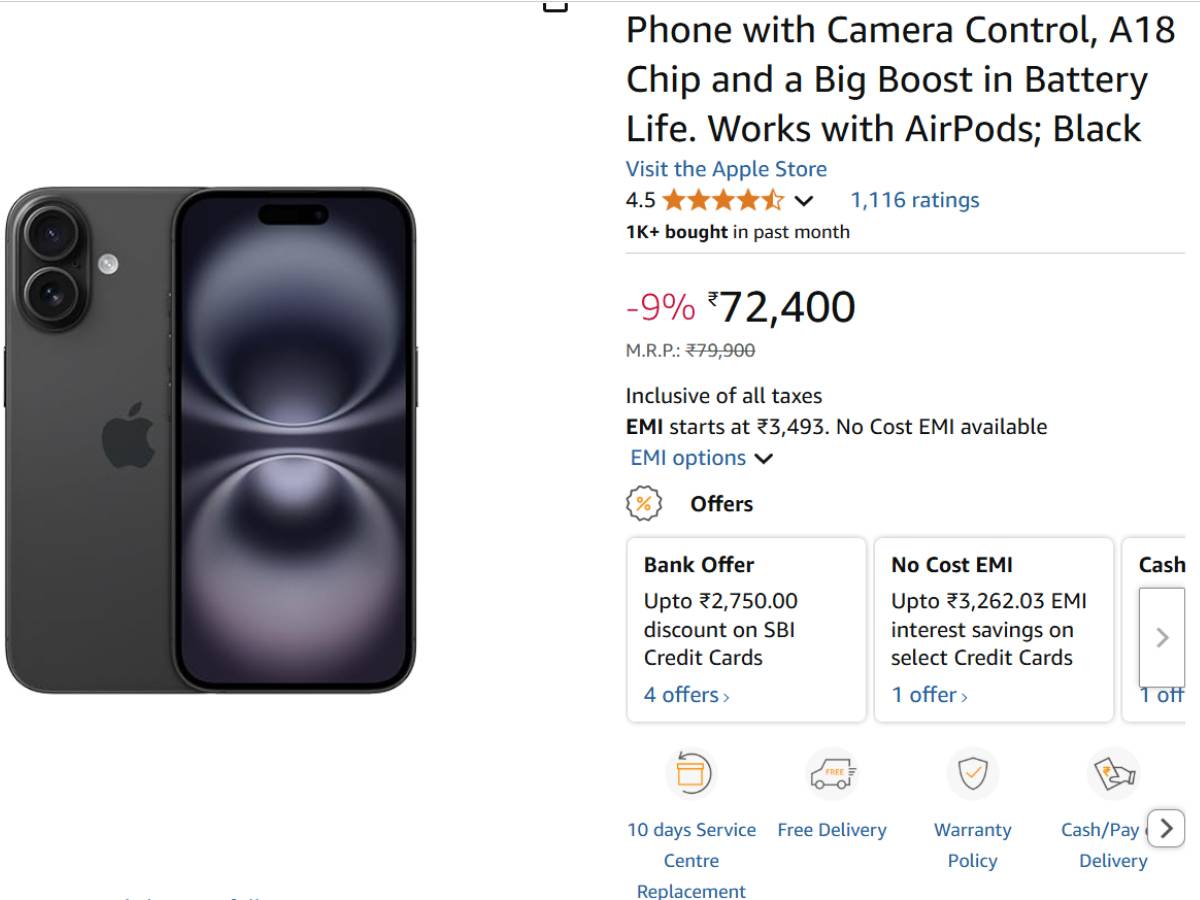The image size is (1200, 900).
Task: Click the 10 days Service Centre Replacement link
Action: (x=691, y=860)
